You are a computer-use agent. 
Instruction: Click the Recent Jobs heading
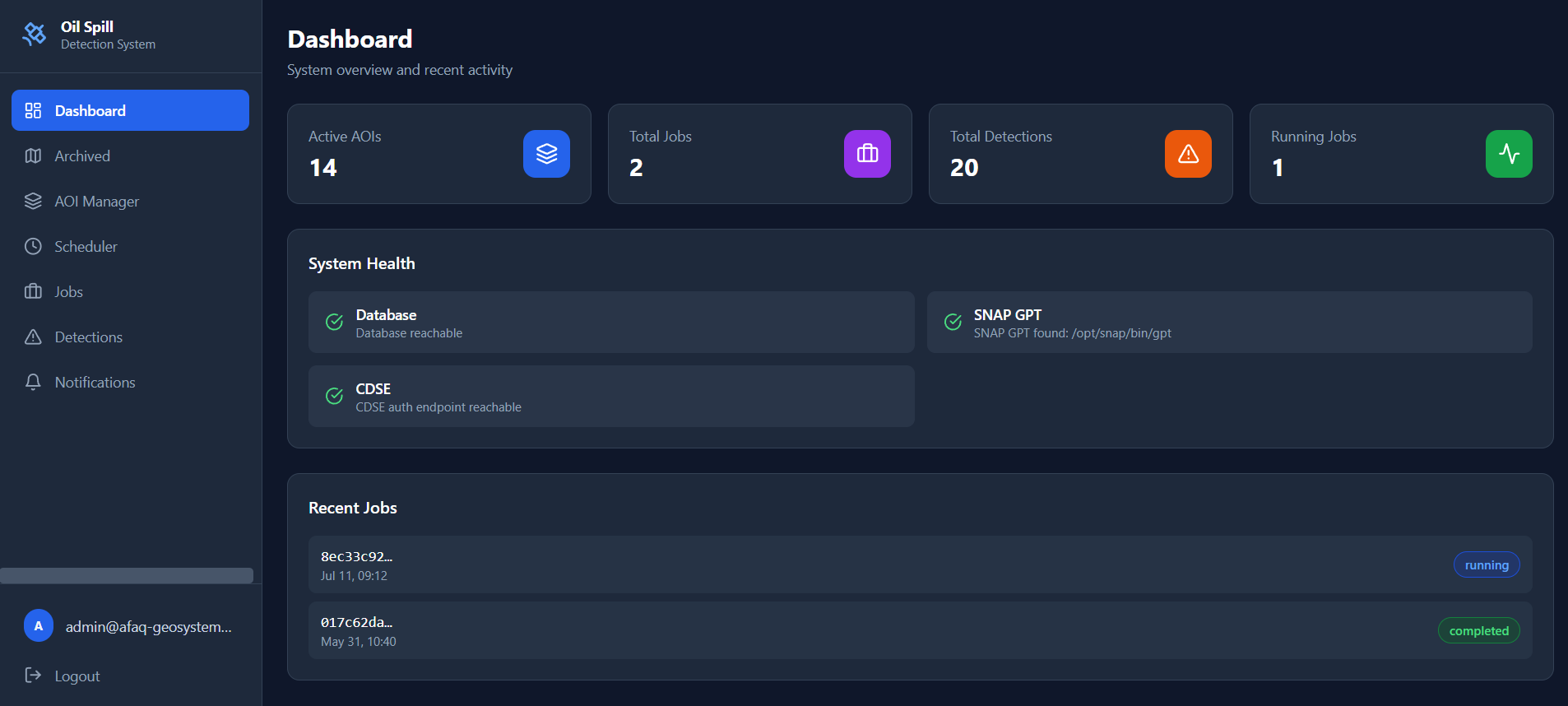[x=353, y=508]
